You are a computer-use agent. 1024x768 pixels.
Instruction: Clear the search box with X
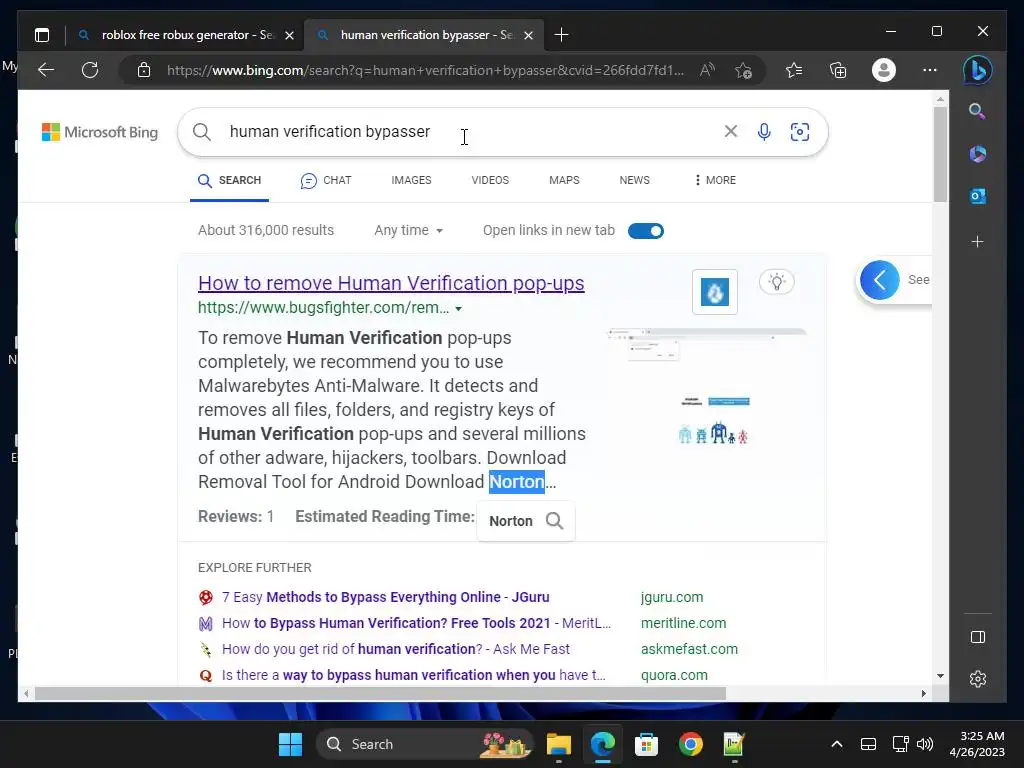pos(731,131)
